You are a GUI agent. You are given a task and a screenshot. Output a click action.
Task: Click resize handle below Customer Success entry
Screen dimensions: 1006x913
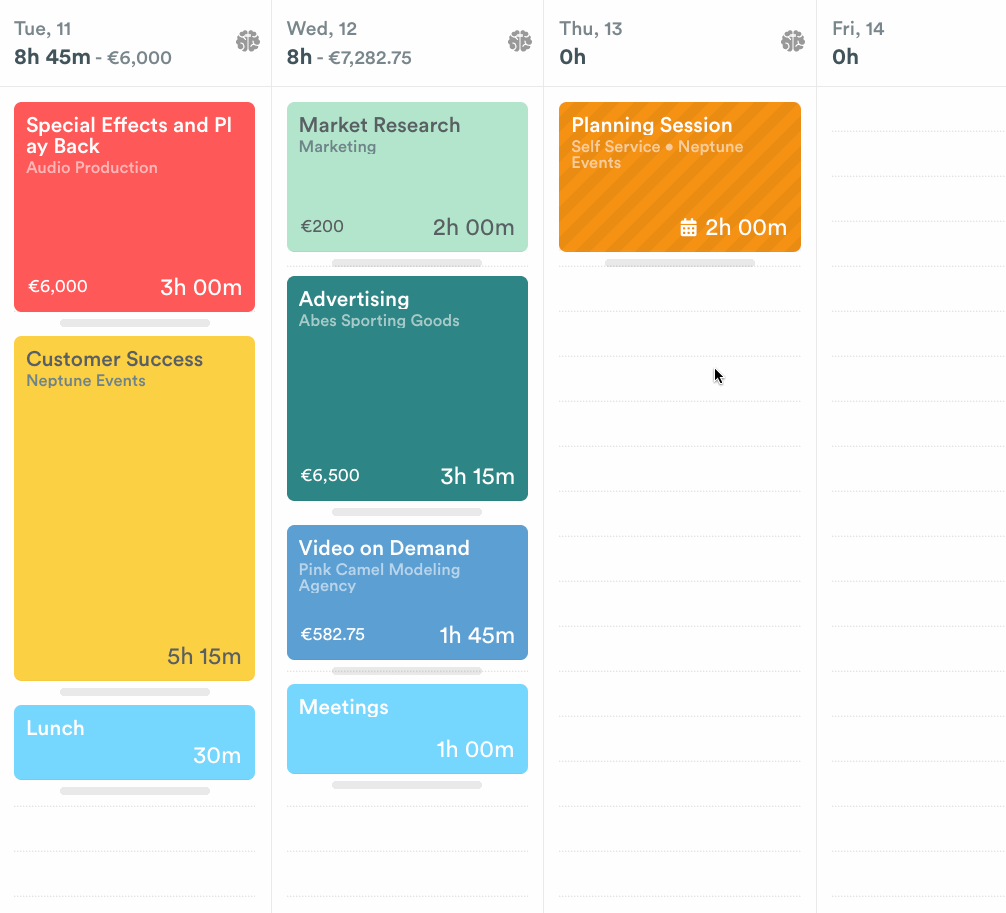(x=135, y=692)
